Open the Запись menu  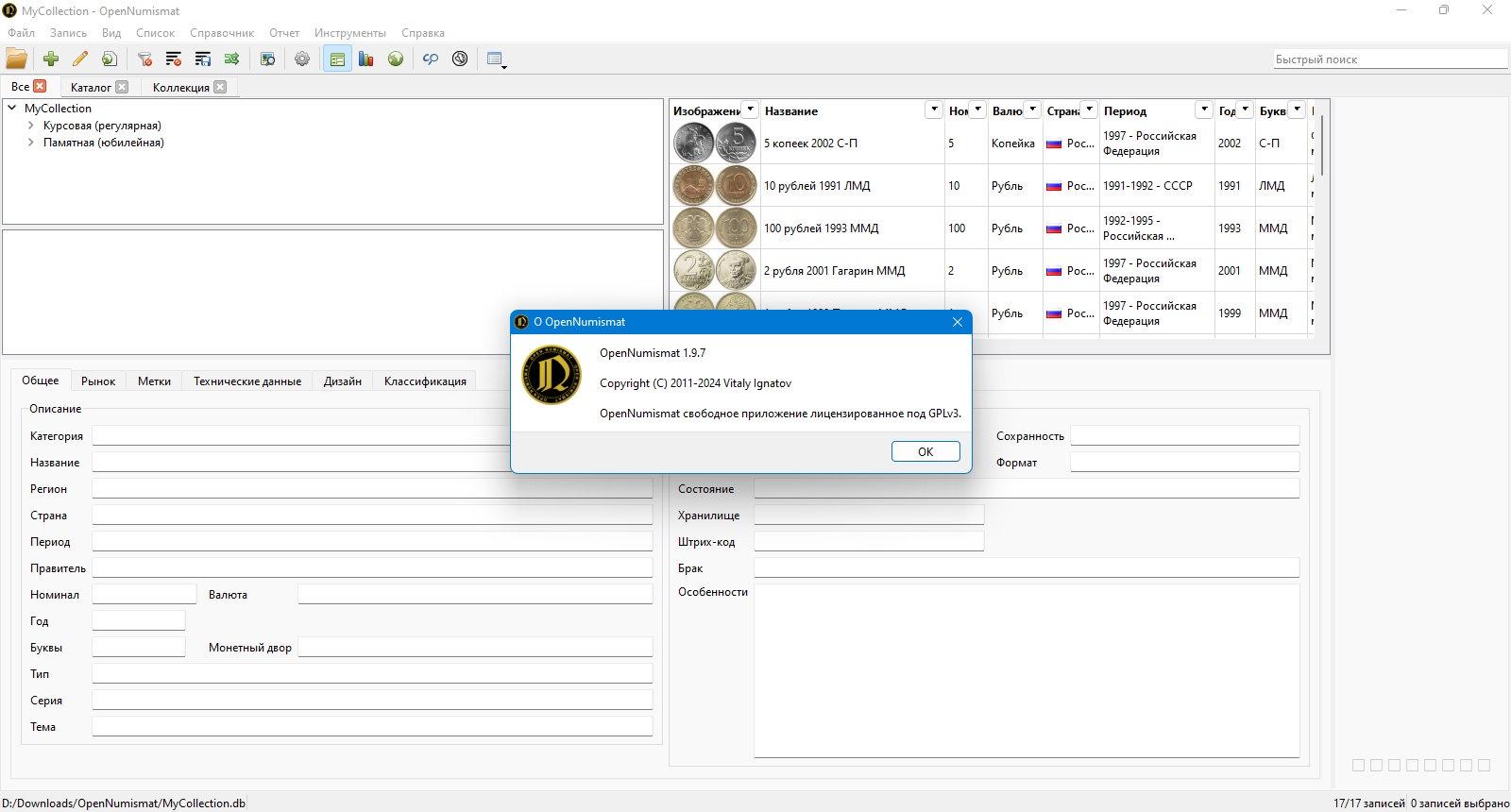click(68, 32)
